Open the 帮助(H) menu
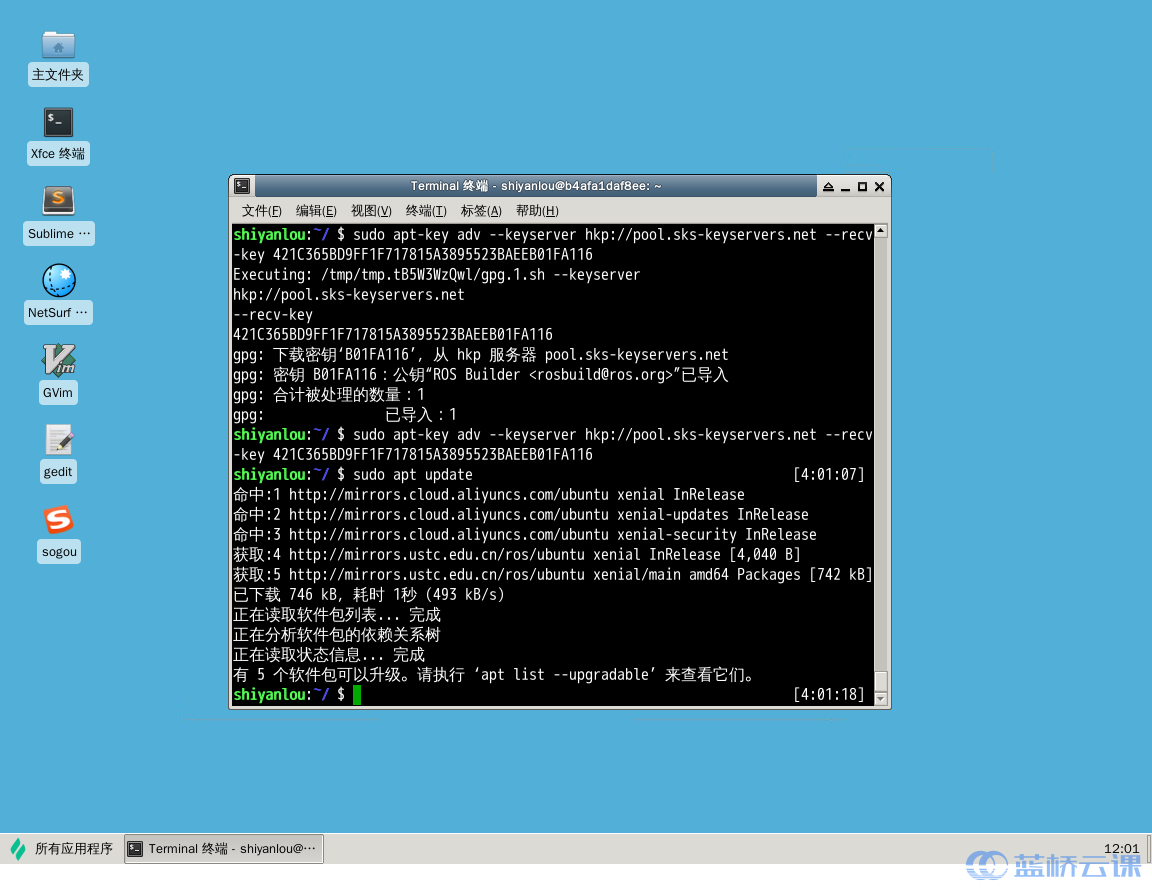The height and width of the screenshot is (896, 1152). pyautogui.click(x=537, y=211)
